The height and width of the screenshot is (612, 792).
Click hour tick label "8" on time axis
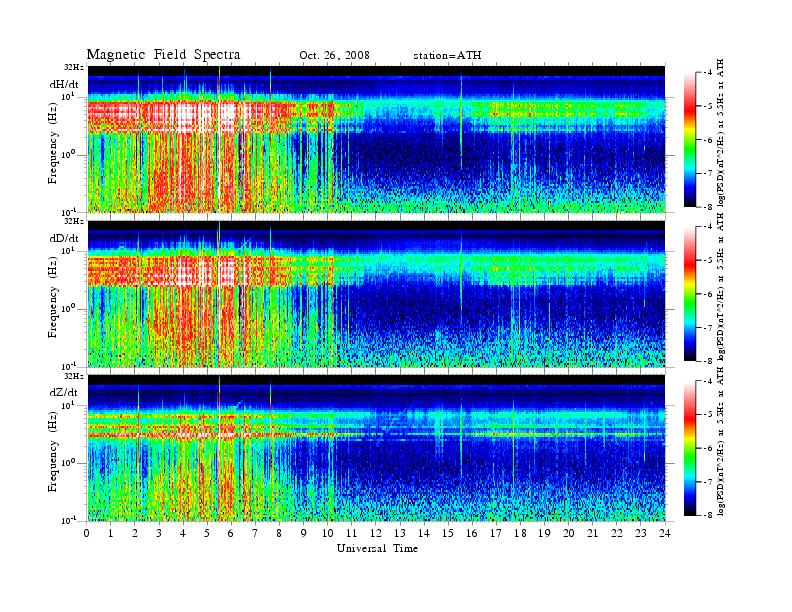click(279, 534)
